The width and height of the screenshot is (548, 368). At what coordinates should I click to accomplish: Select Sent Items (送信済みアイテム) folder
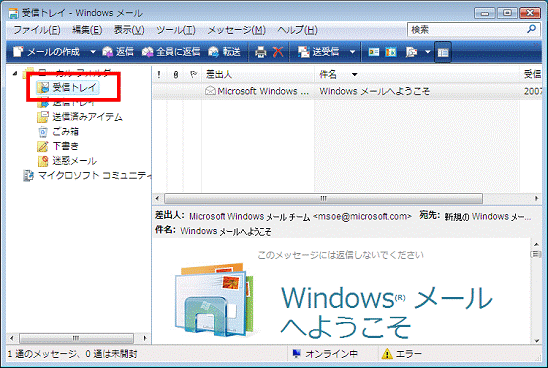click(x=80, y=117)
